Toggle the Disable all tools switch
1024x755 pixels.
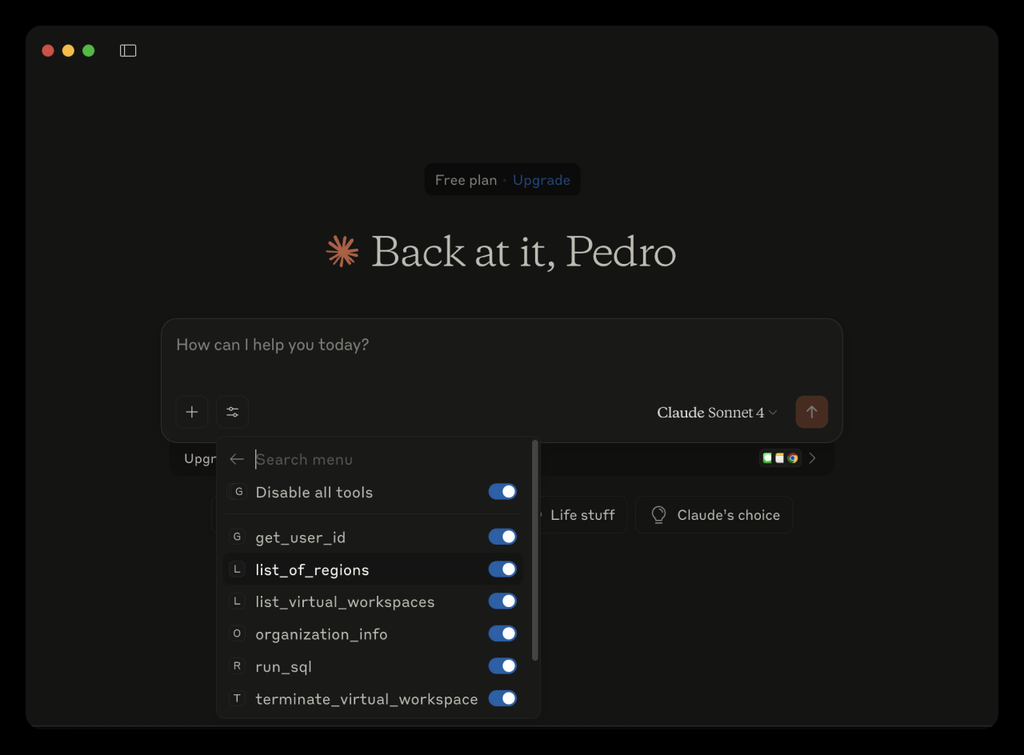pyautogui.click(x=502, y=492)
